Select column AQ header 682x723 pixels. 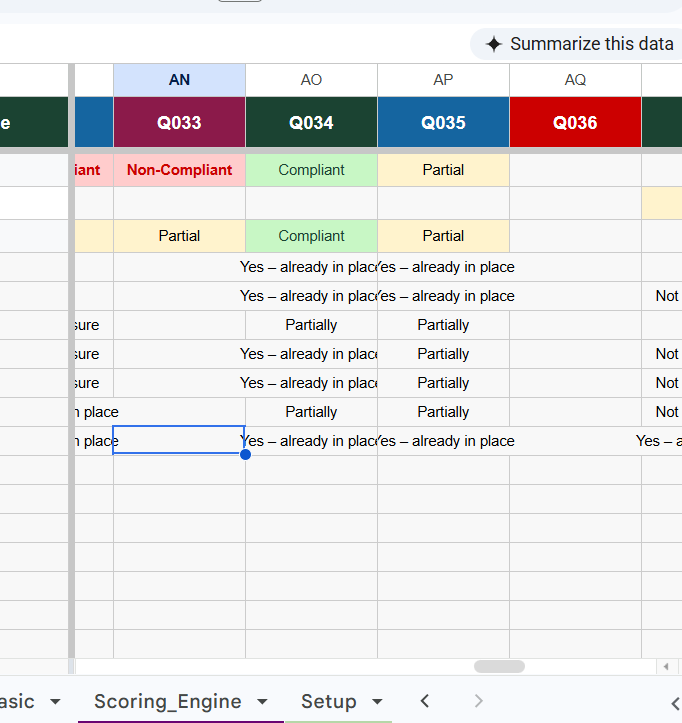pyautogui.click(x=575, y=80)
